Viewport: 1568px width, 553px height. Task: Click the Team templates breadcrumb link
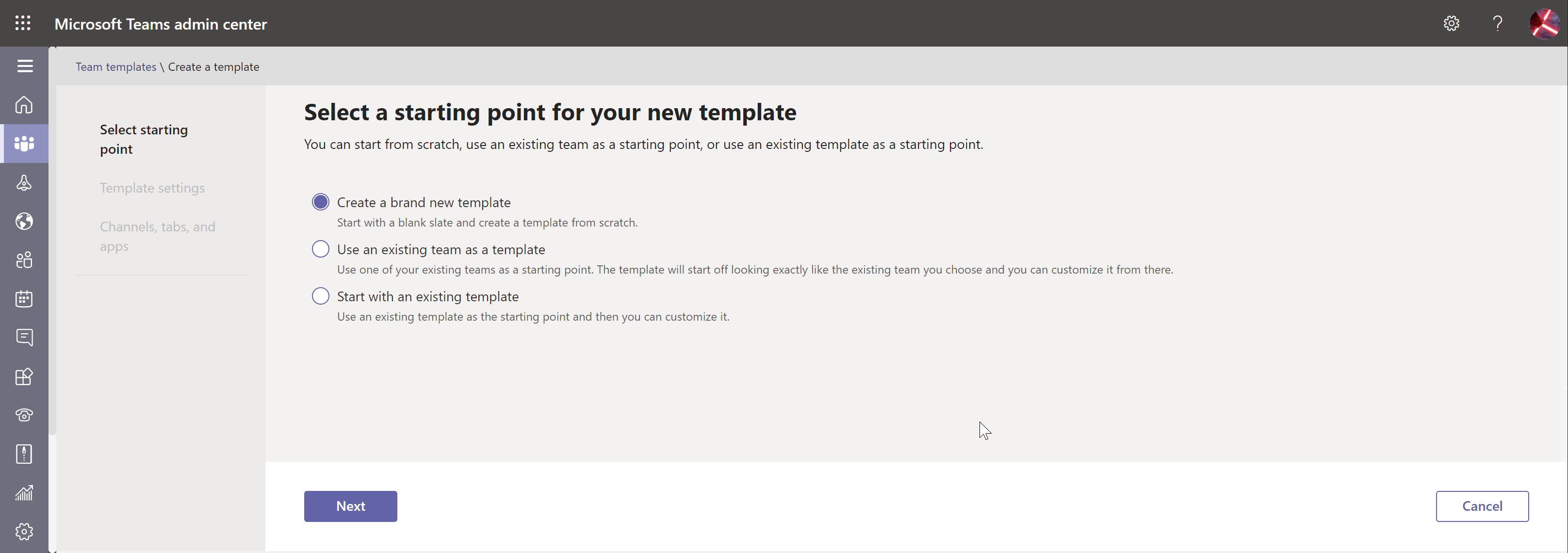115,67
